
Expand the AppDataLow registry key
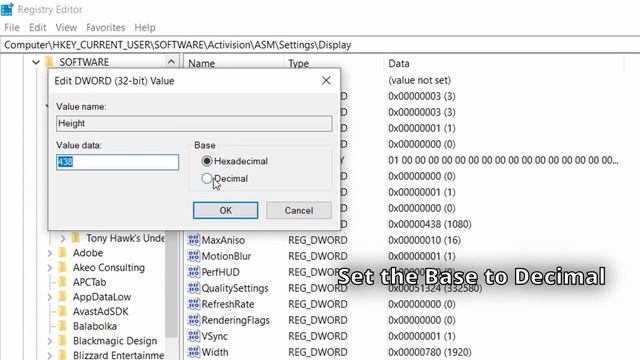[50, 297]
